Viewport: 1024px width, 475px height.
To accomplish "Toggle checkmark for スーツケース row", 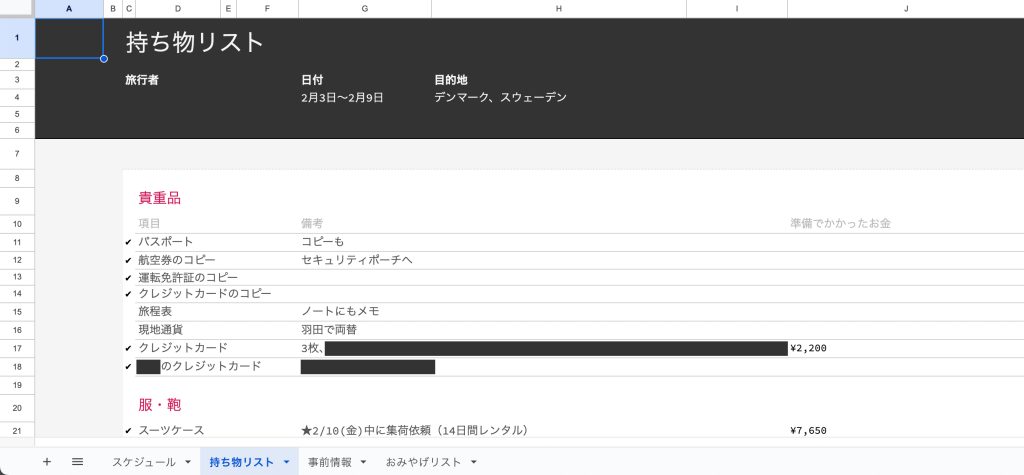I will click(129, 431).
